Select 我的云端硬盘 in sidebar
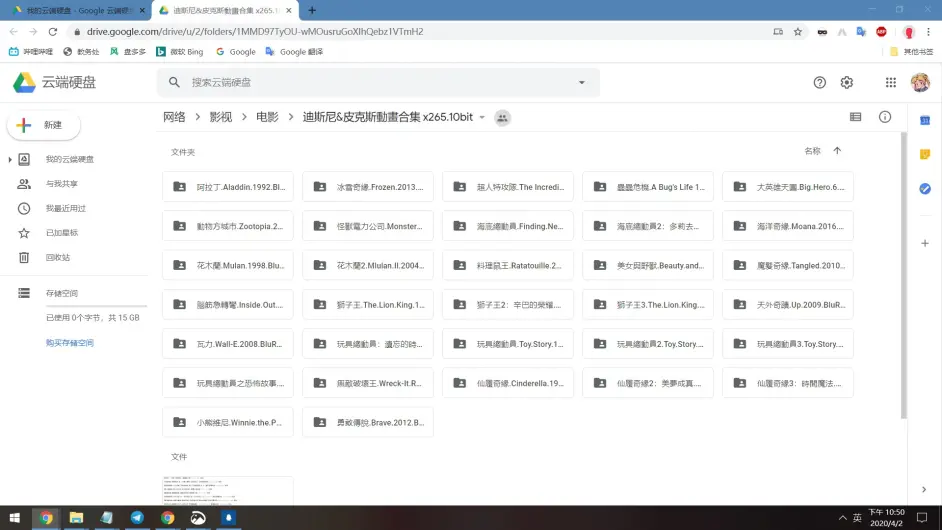Screen dimensions: 942x530 click(x=70, y=159)
